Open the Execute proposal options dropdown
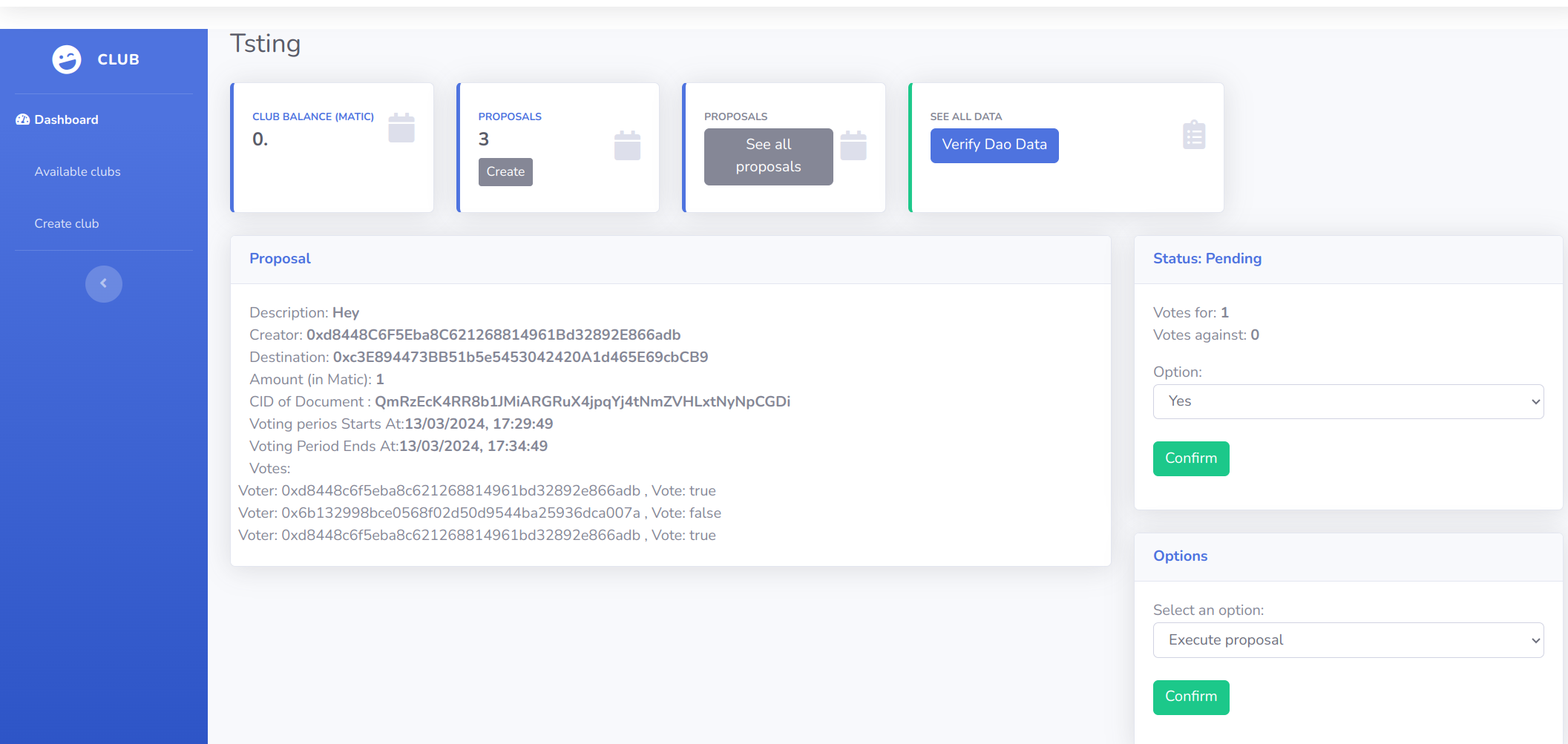This screenshot has height=744, width=1568. point(1348,640)
